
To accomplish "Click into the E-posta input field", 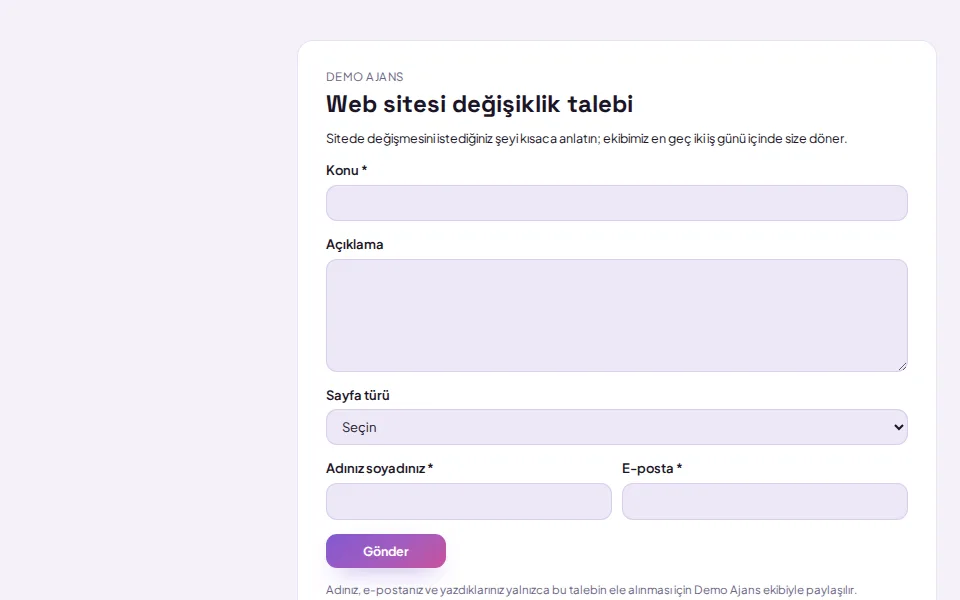I will click(765, 501).
